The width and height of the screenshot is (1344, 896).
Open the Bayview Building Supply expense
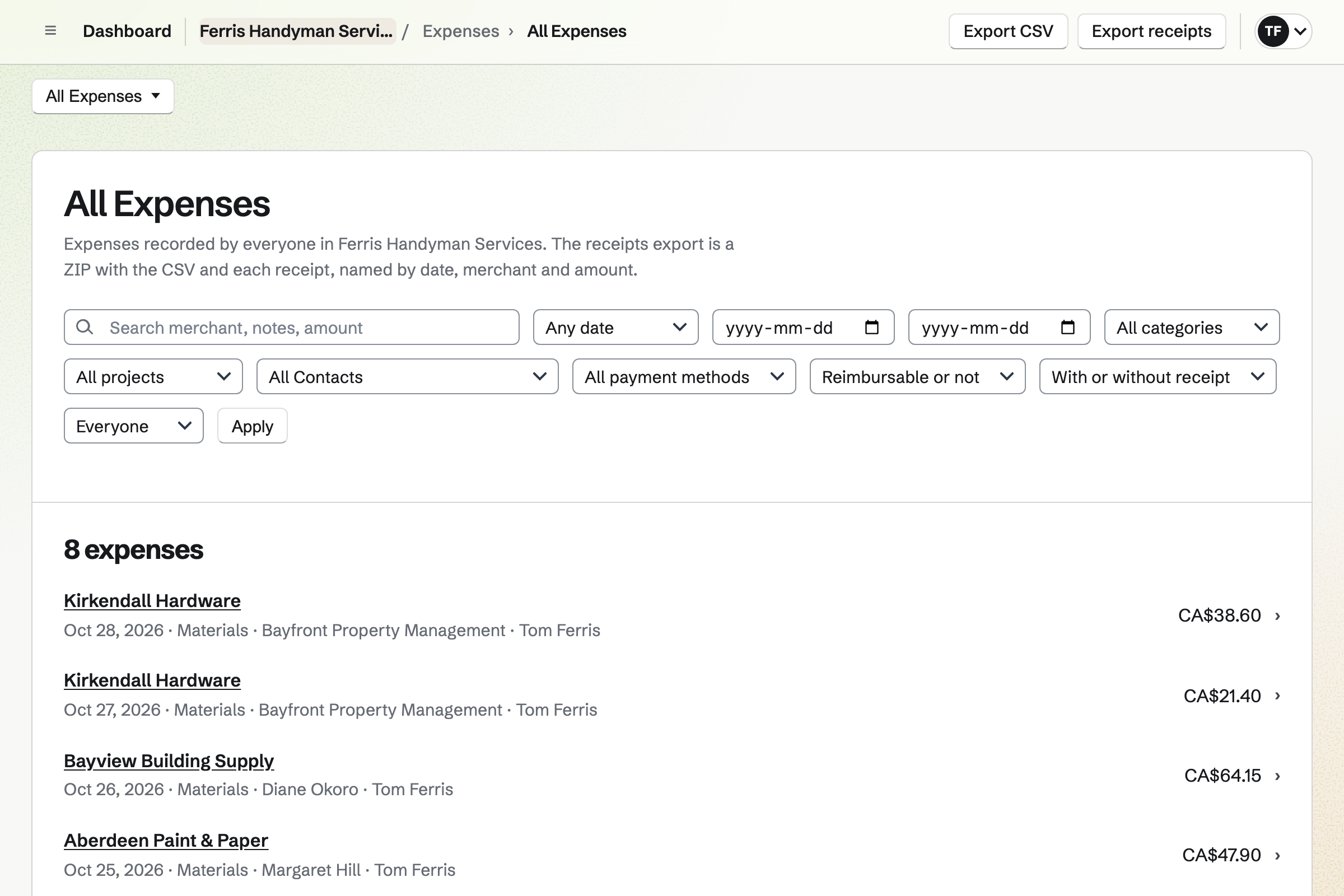point(169,760)
